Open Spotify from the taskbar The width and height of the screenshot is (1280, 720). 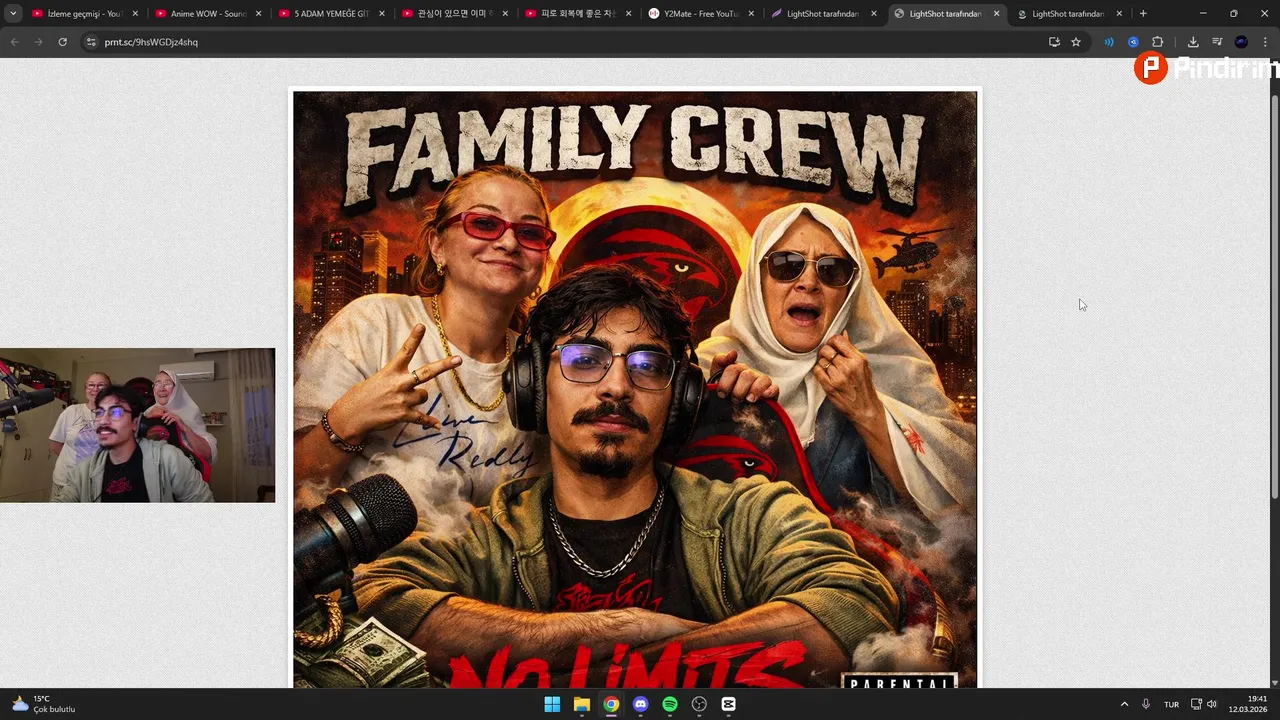coord(670,704)
